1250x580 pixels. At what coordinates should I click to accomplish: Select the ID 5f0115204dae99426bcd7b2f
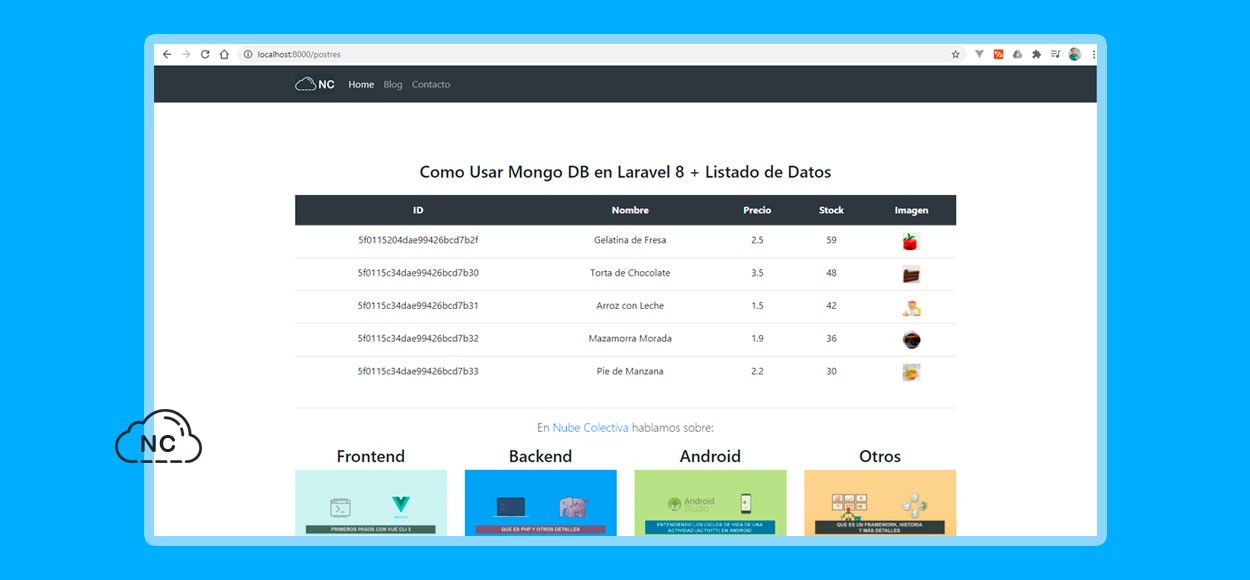(x=418, y=240)
